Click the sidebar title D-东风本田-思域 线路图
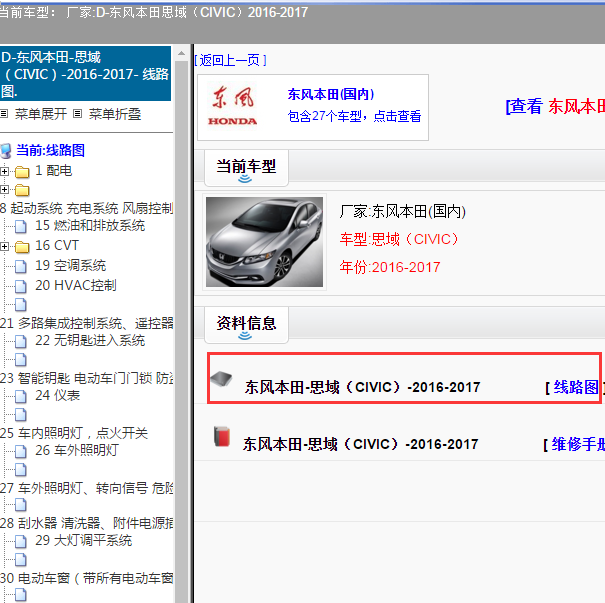The height and width of the screenshot is (603, 605). [x=85, y=74]
